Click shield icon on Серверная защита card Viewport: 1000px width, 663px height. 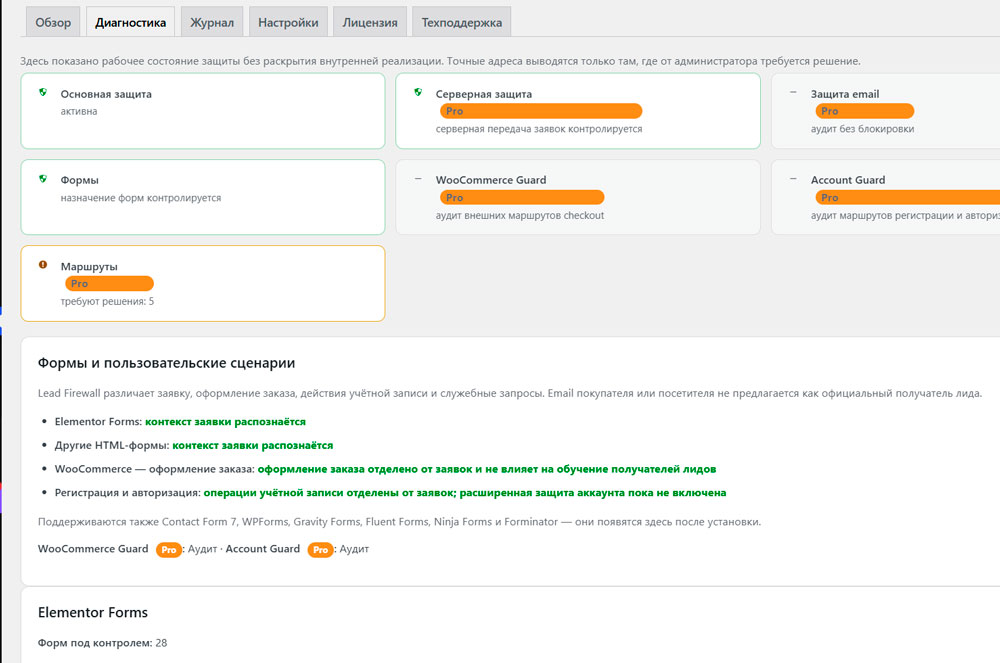418,92
